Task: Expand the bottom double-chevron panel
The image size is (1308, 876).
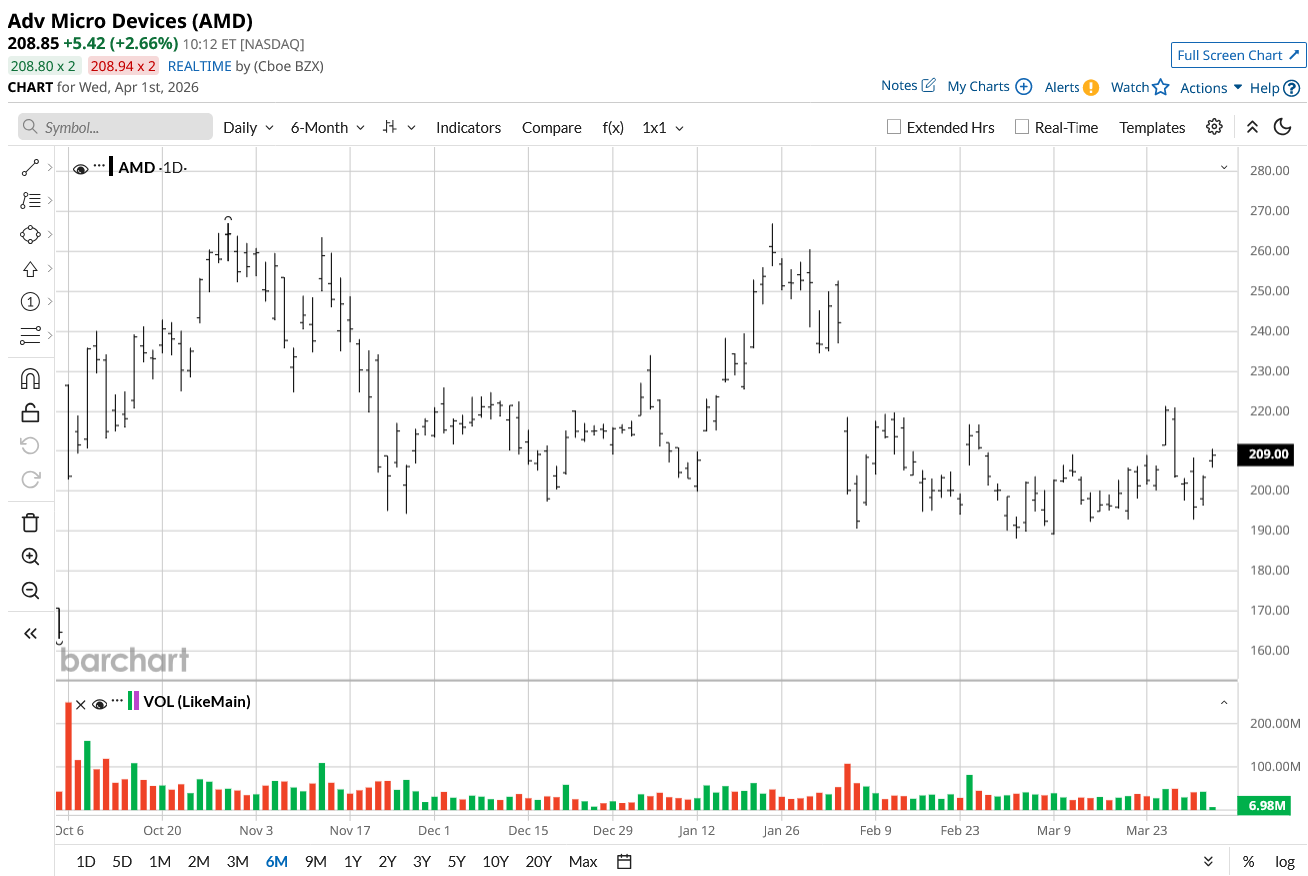Action: [1208, 861]
